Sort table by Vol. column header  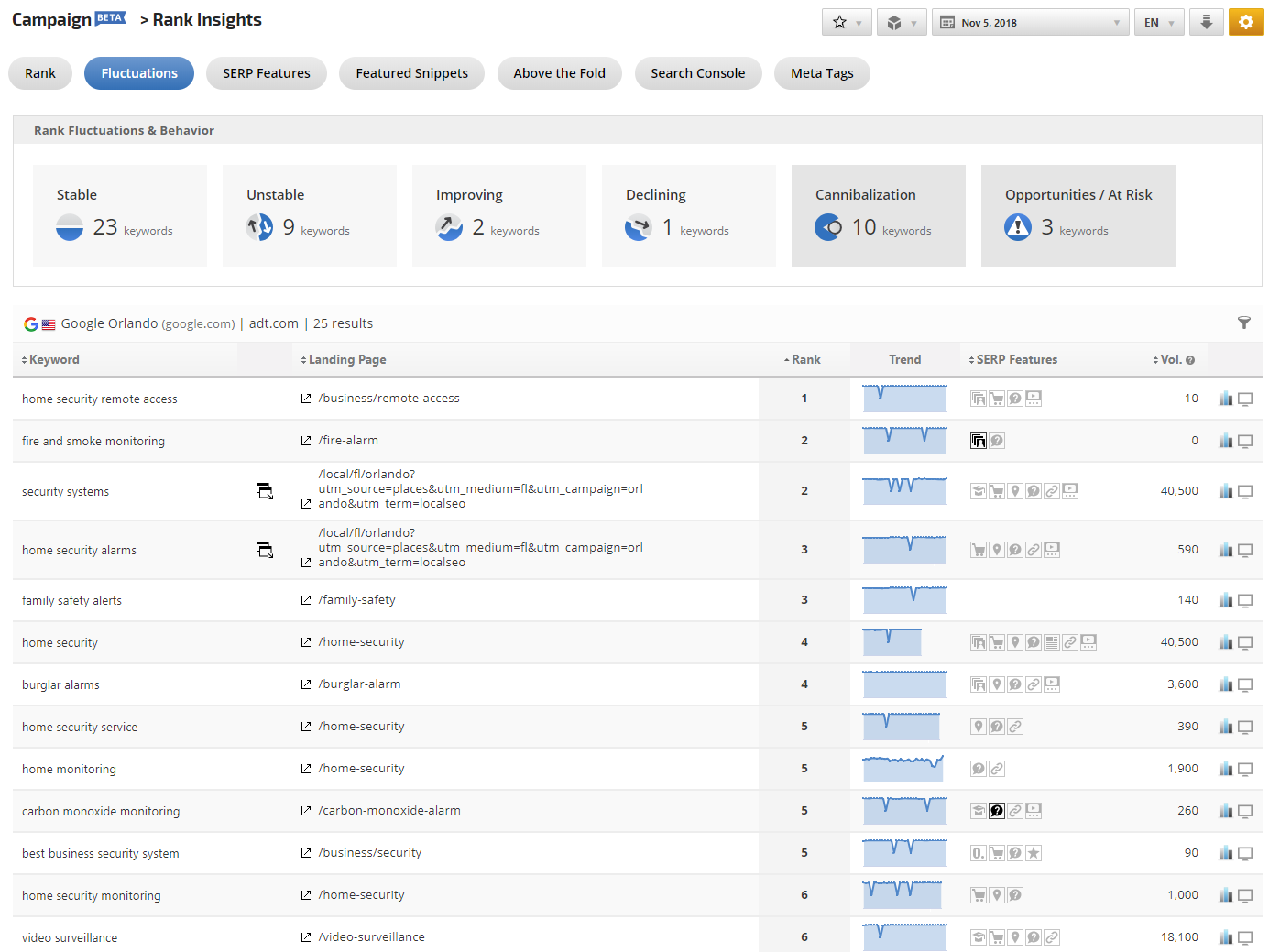pos(1173,360)
